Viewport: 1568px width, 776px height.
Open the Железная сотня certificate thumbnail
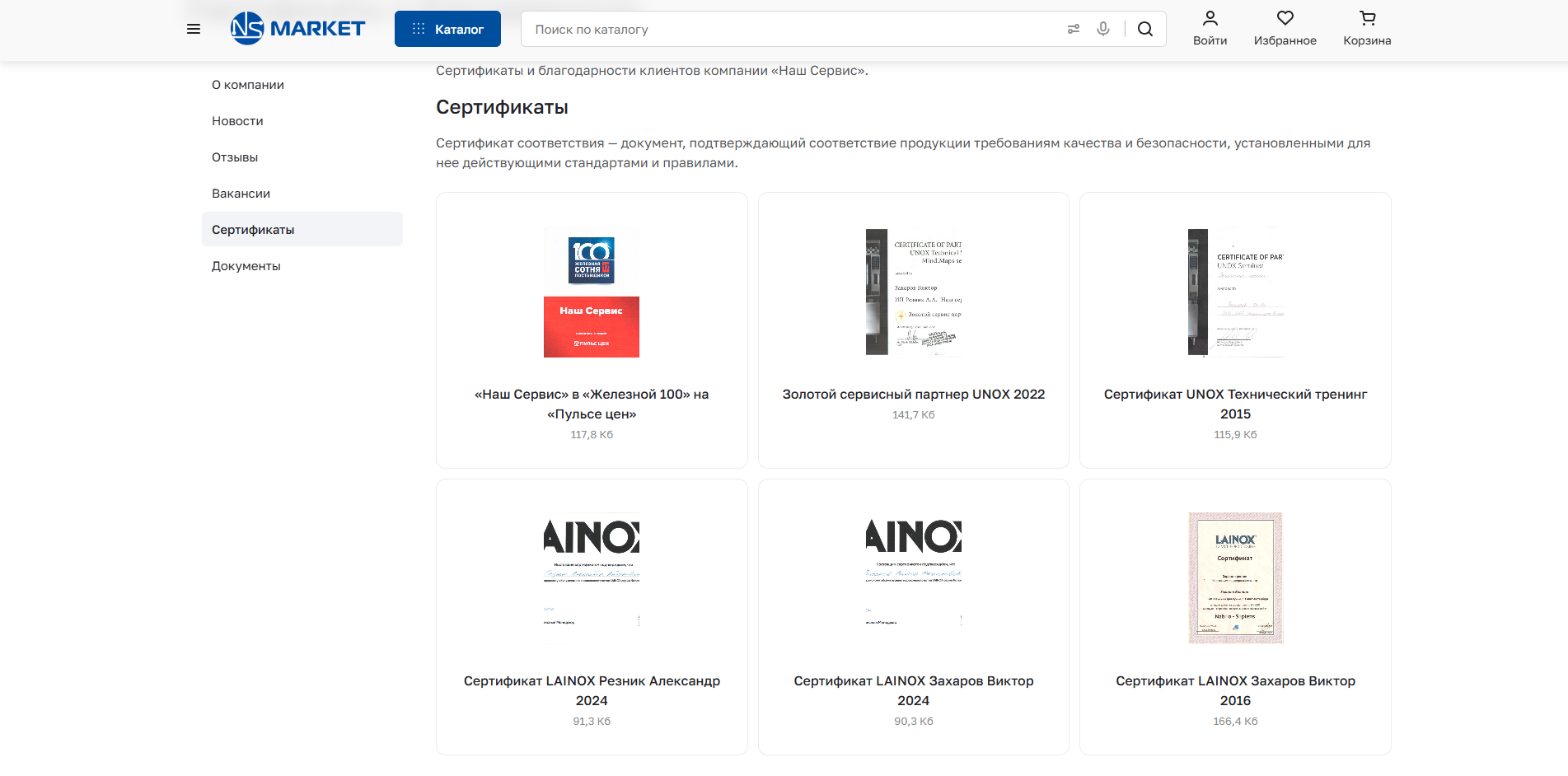click(592, 292)
